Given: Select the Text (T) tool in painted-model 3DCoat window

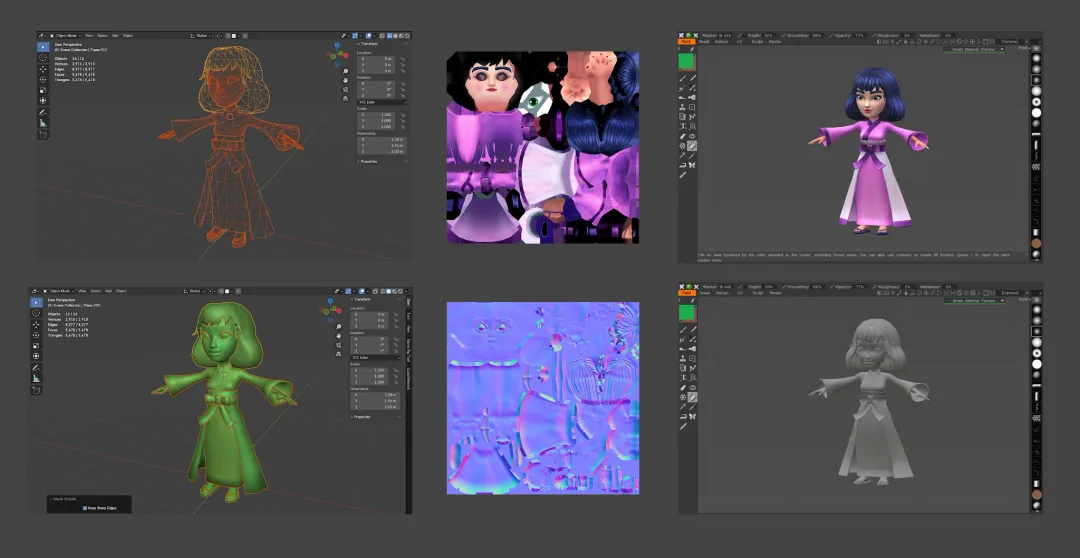Looking at the screenshot, I should (x=683, y=126).
